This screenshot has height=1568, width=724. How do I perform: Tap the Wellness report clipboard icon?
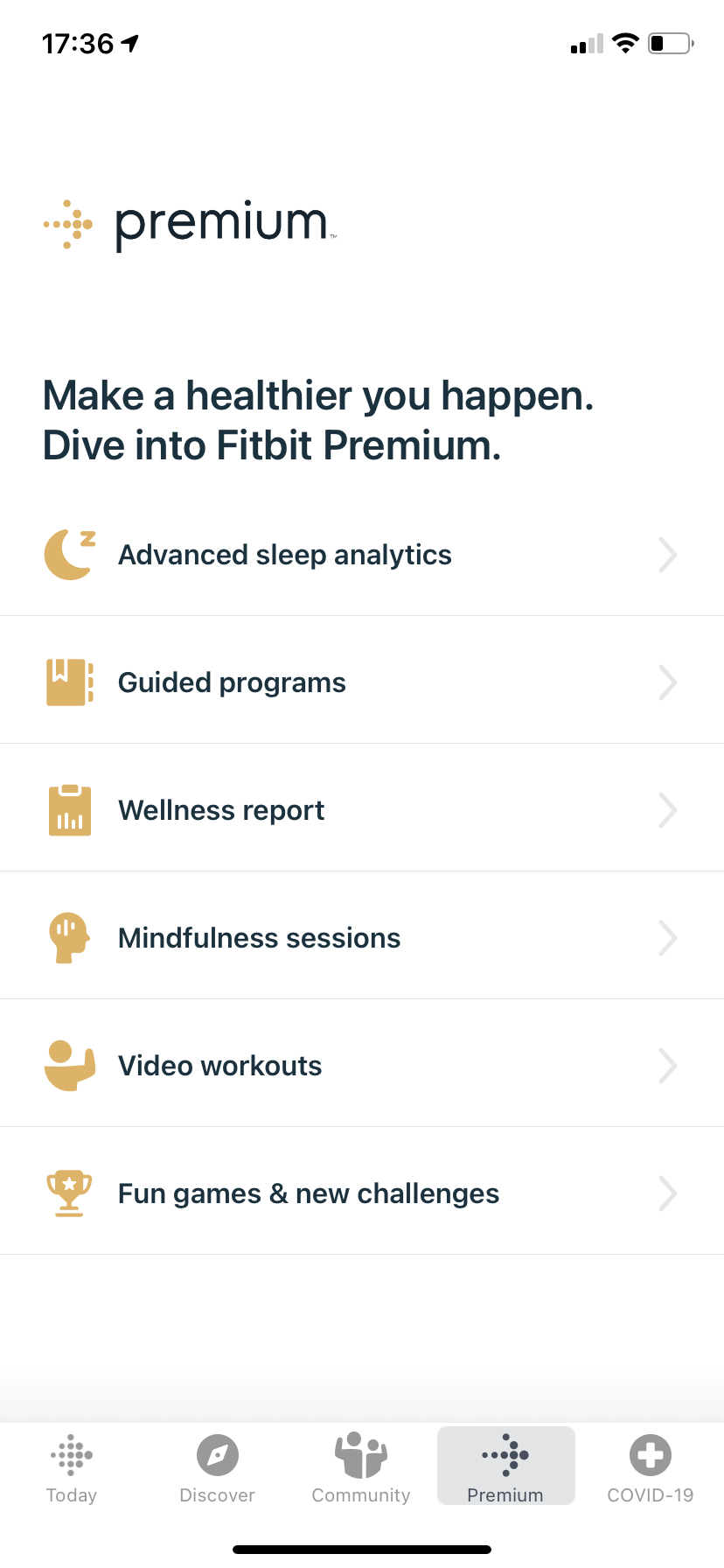(69, 810)
